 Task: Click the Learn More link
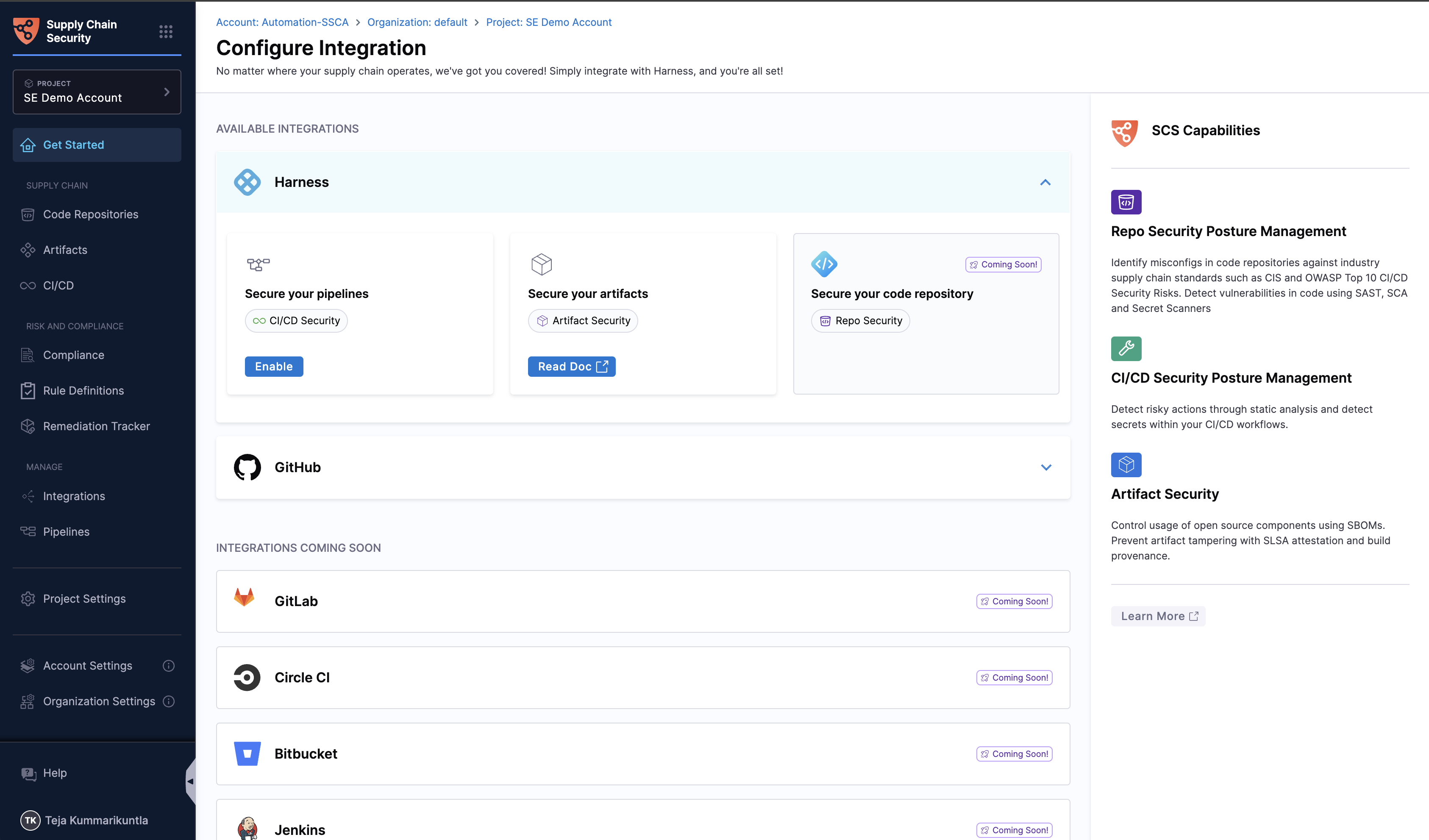(x=1158, y=616)
